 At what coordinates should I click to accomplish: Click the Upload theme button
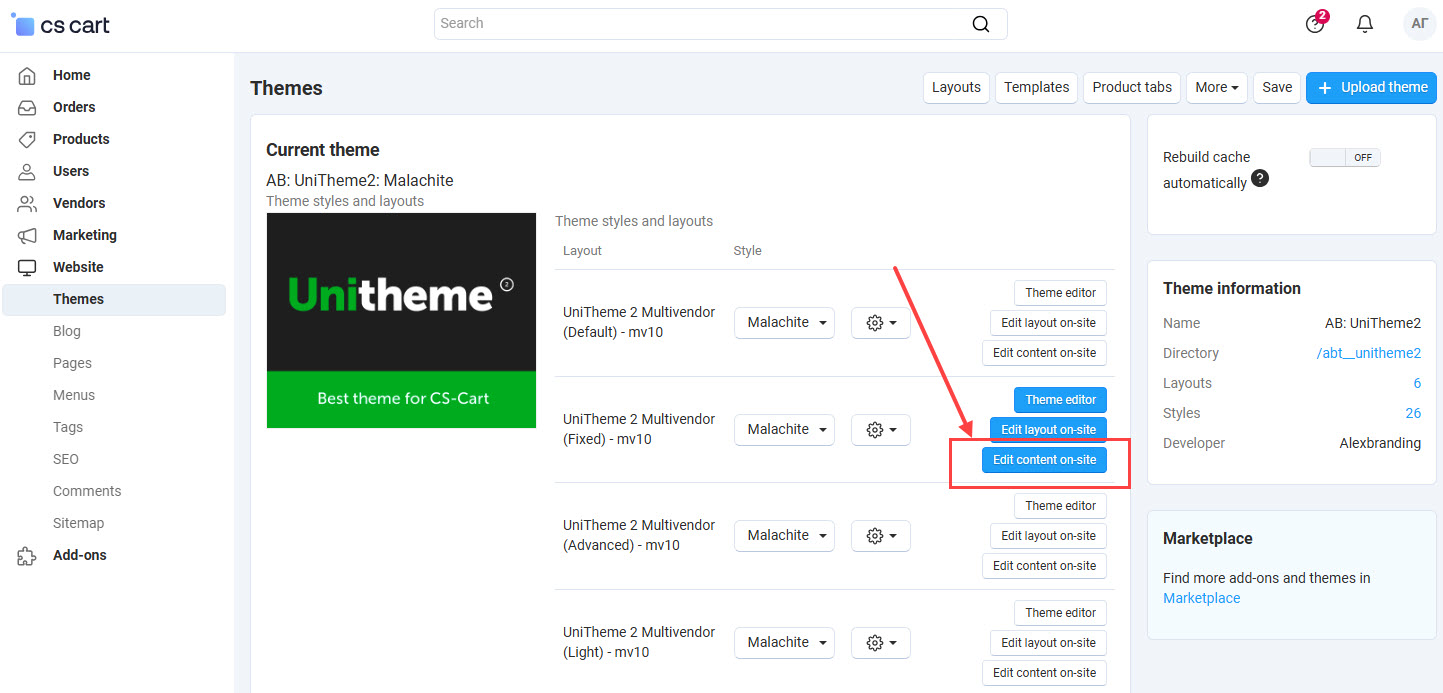(x=1372, y=87)
